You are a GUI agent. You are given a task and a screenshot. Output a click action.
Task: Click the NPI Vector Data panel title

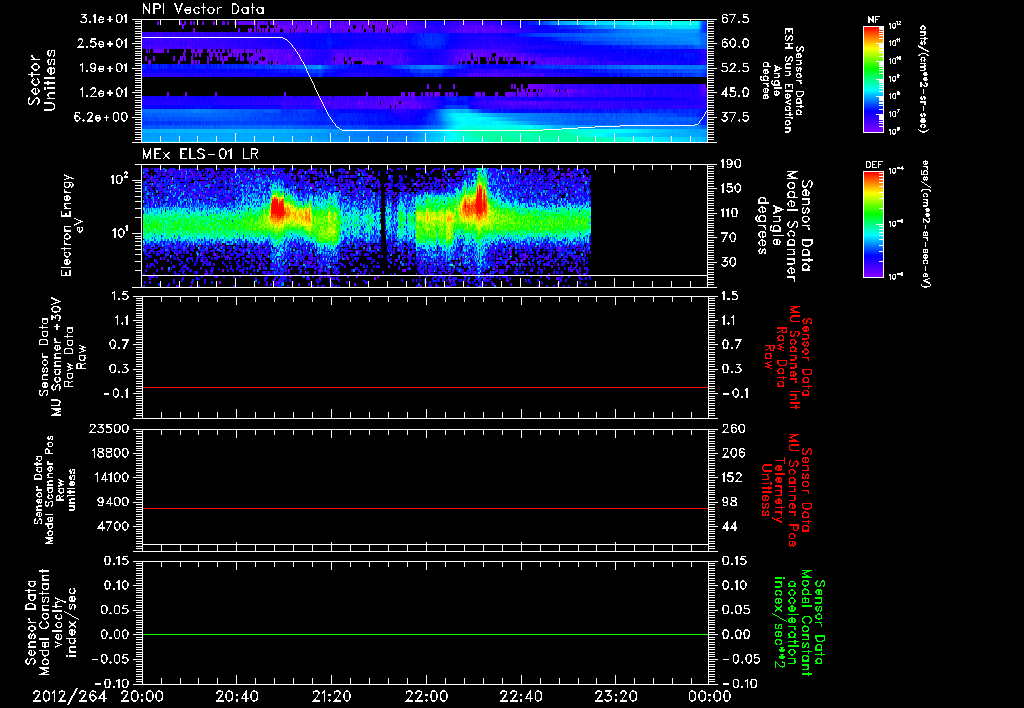pos(204,9)
